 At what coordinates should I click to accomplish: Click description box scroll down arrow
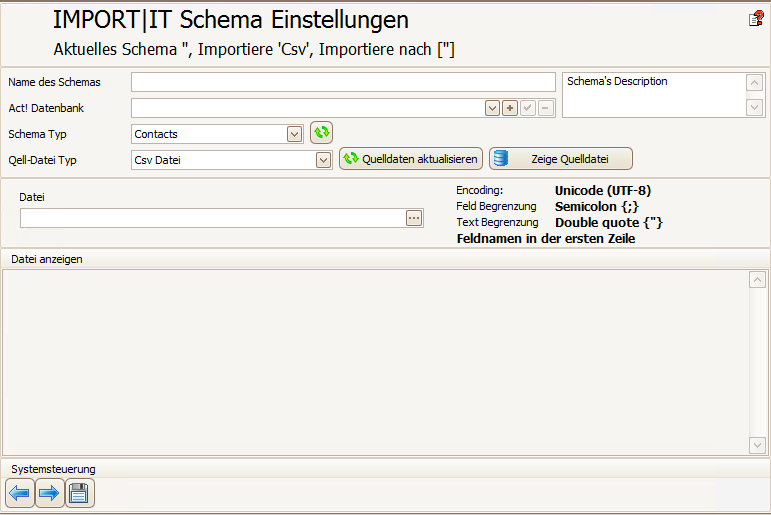point(754,107)
